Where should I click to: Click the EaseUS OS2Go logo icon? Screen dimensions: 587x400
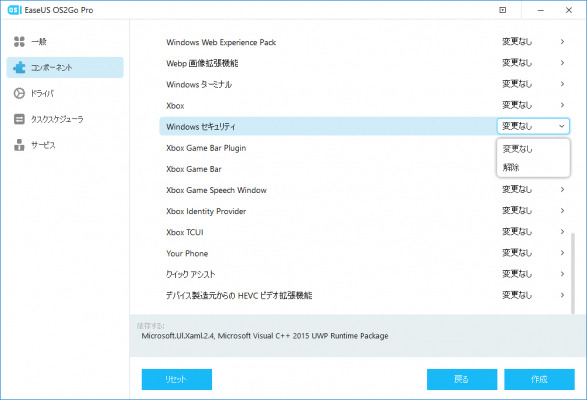(14, 10)
